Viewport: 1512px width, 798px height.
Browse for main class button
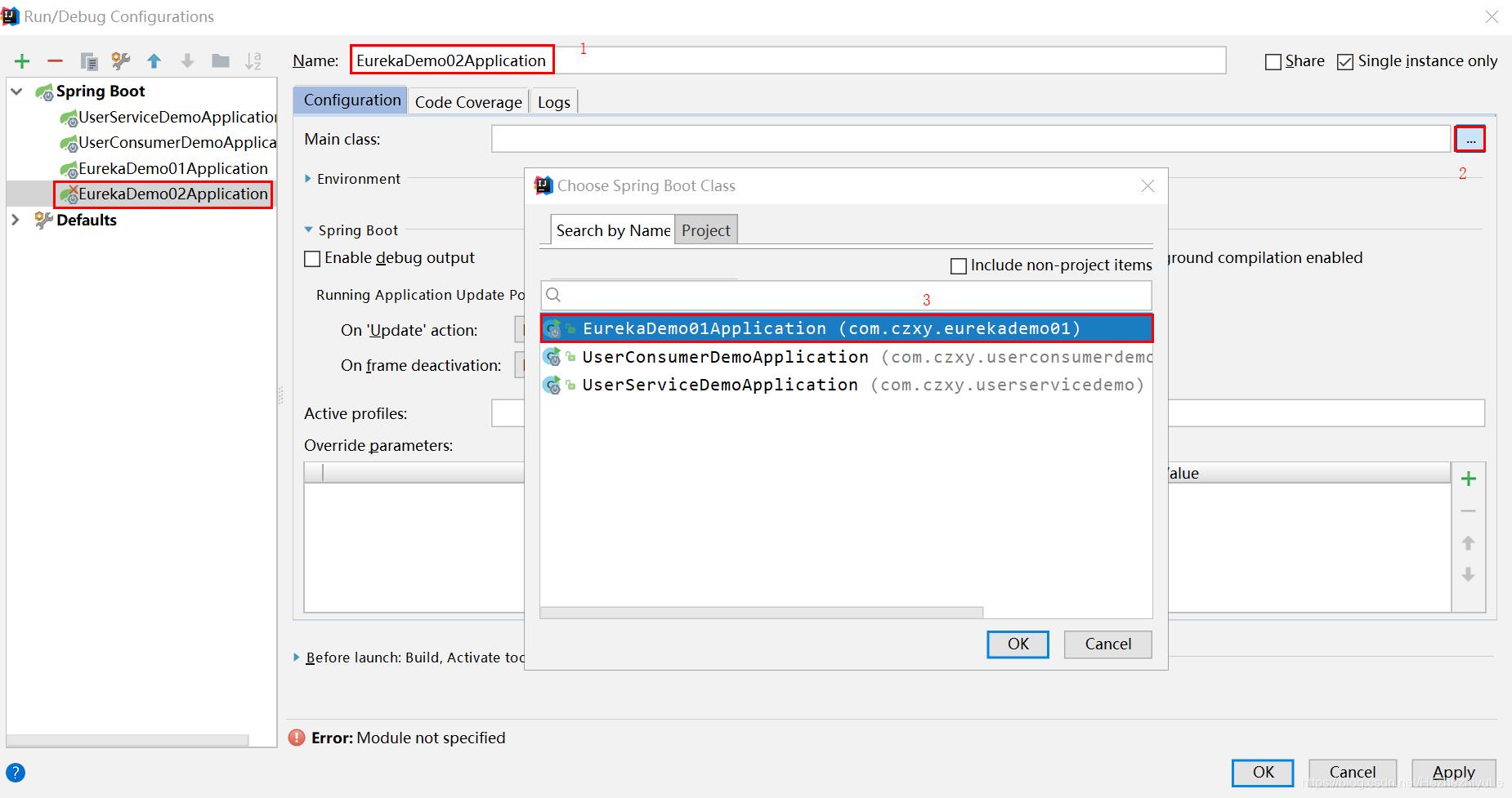point(1470,140)
